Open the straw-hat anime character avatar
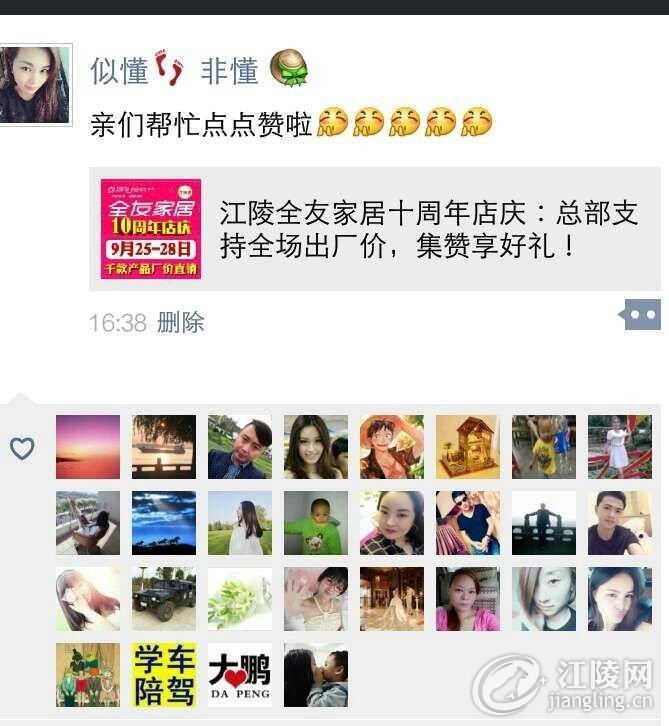This screenshot has width=669, height=726. (x=392, y=447)
